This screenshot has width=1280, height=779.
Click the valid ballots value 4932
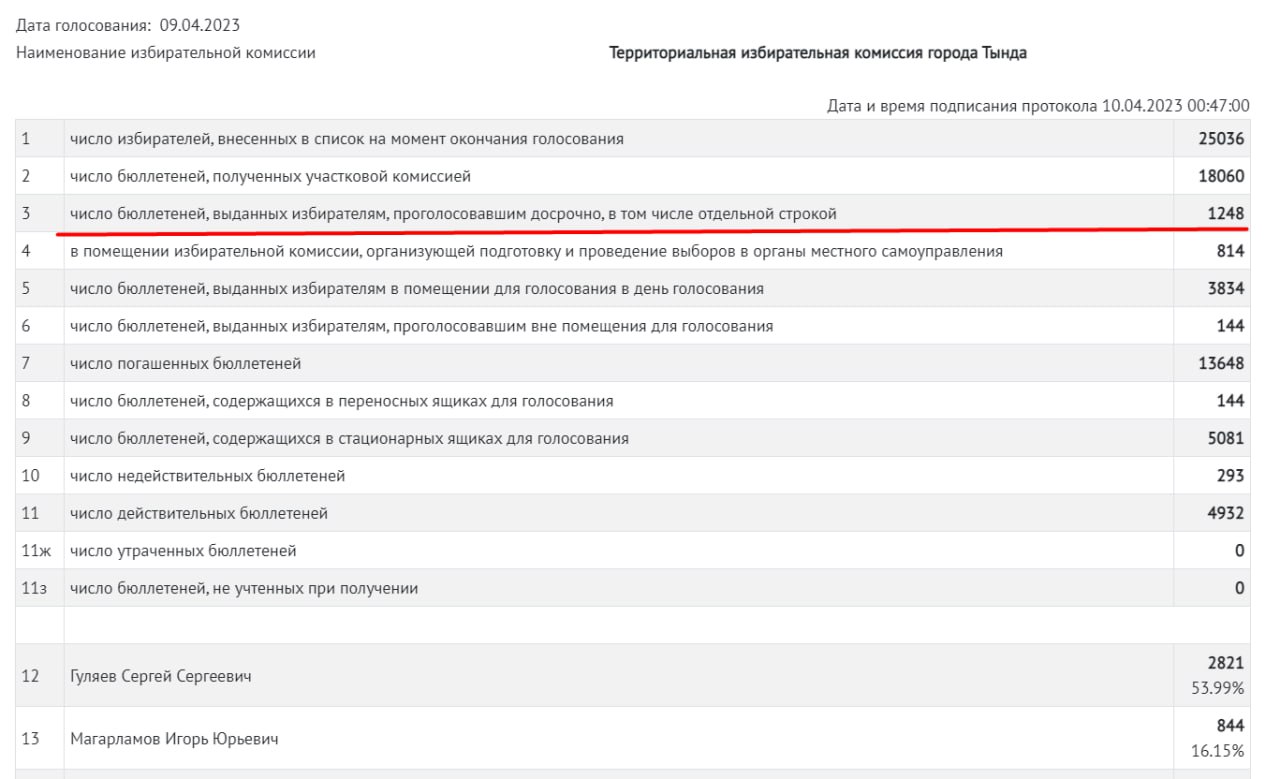(x=1225, y=514)
